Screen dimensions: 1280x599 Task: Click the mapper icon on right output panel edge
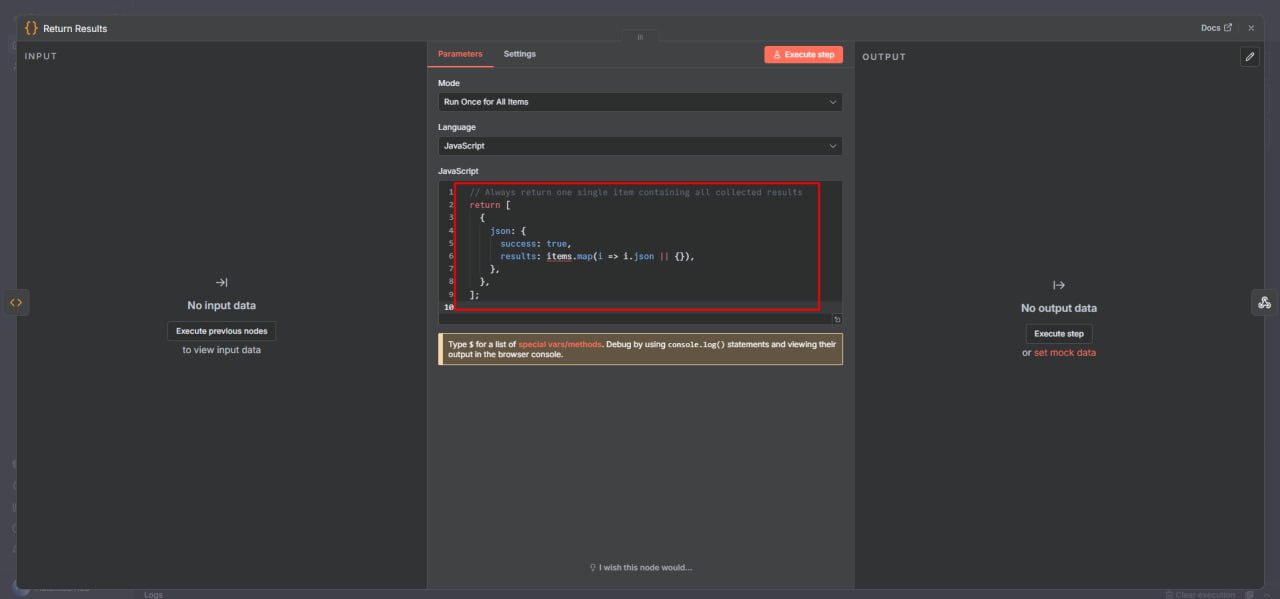(x=1264, y=302)
